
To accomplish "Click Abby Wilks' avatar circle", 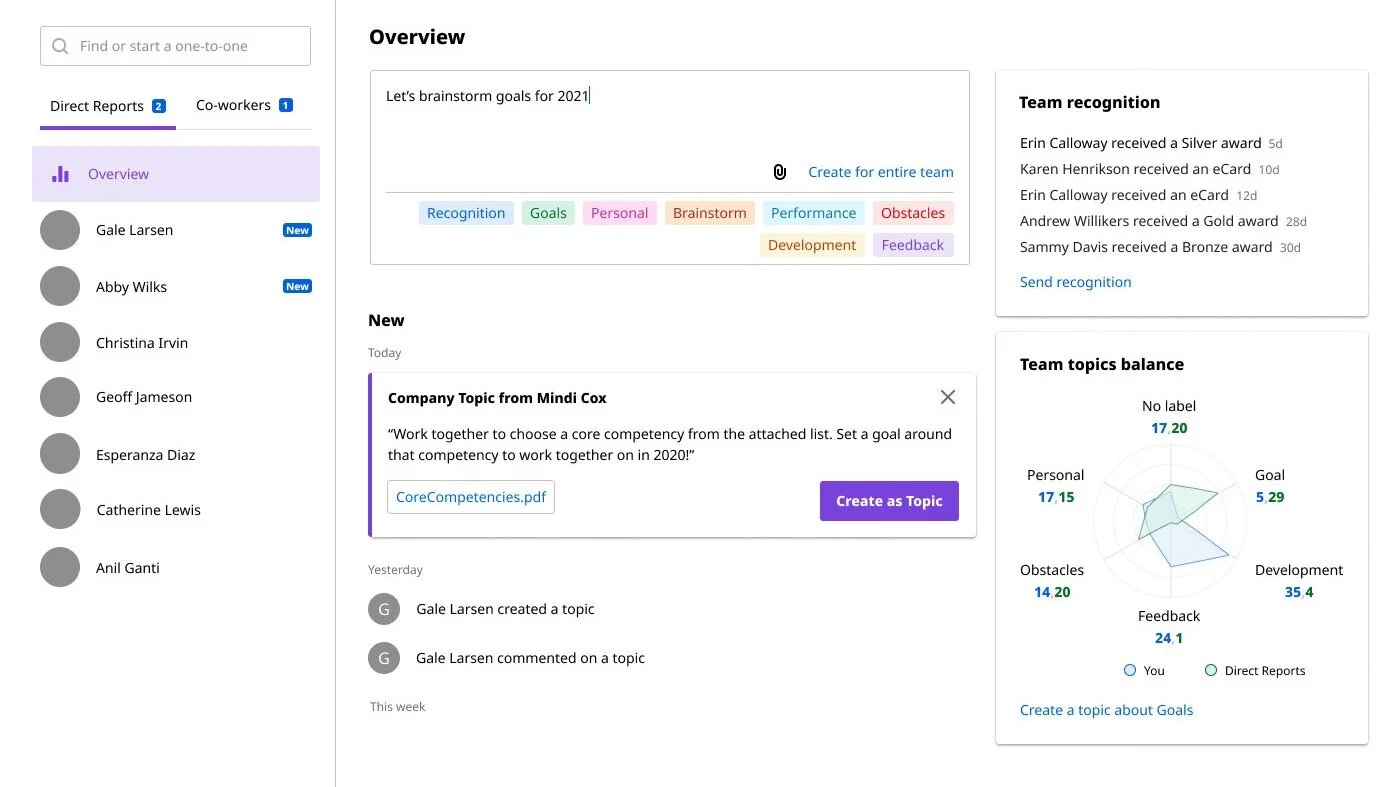I will click(x=60, y=286).
